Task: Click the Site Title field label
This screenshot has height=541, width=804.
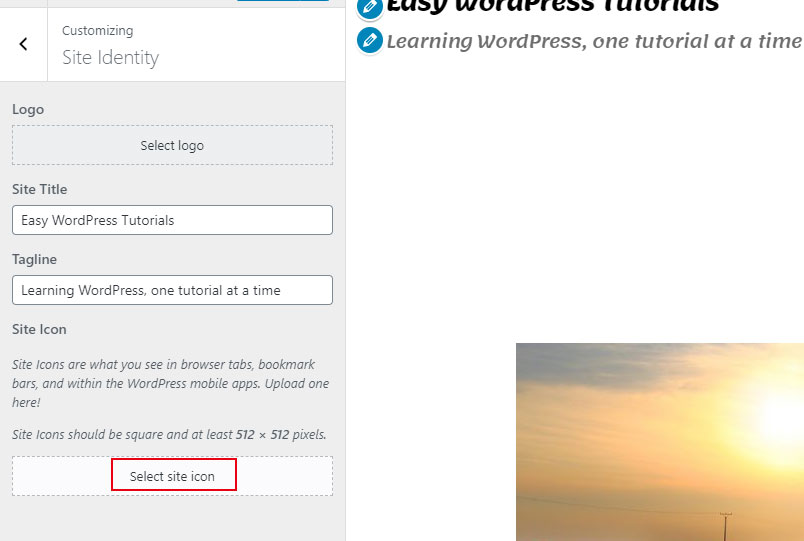Action: pyautogui.click(x=40, y=189)
